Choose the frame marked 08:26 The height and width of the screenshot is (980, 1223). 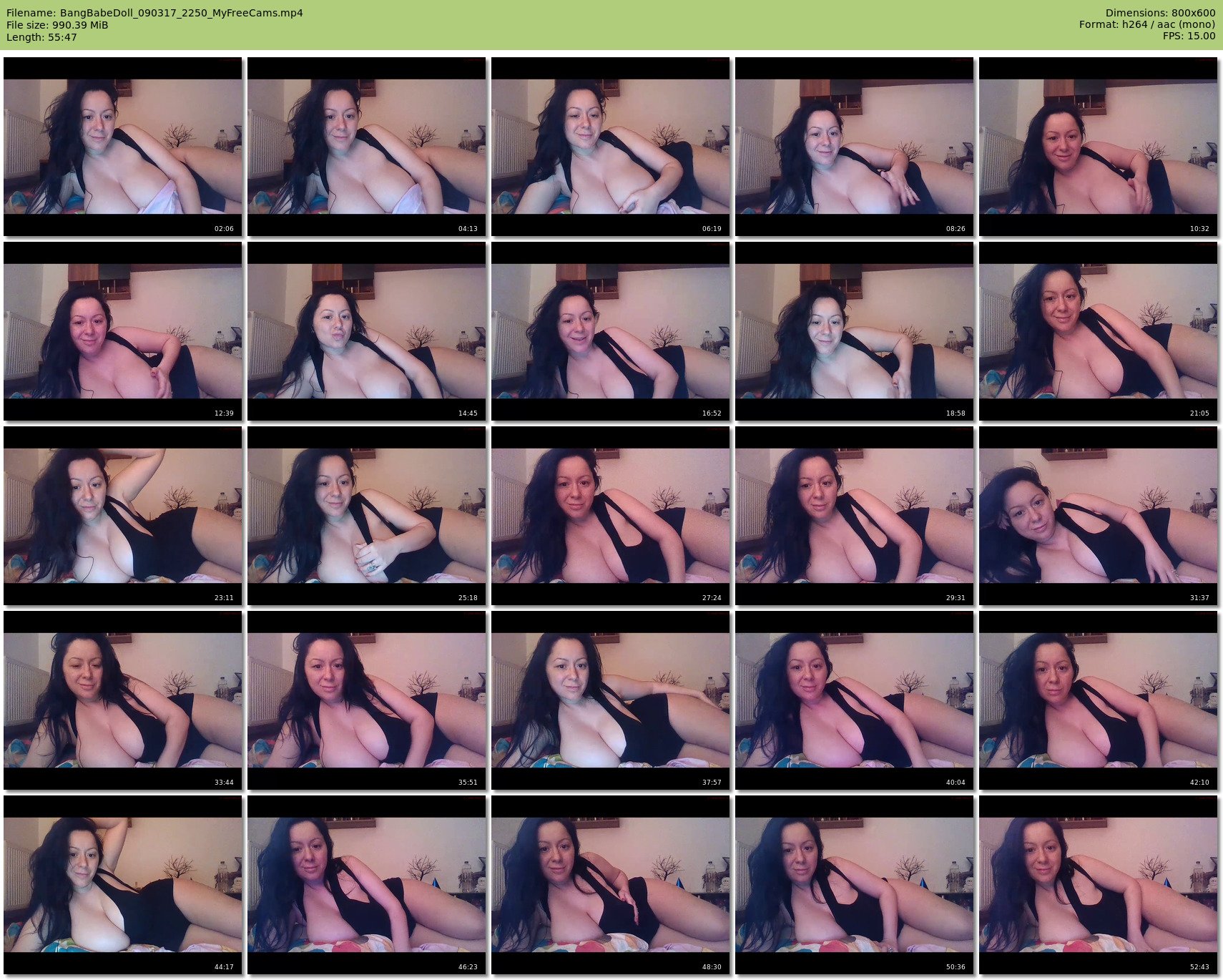coord(855,147)
